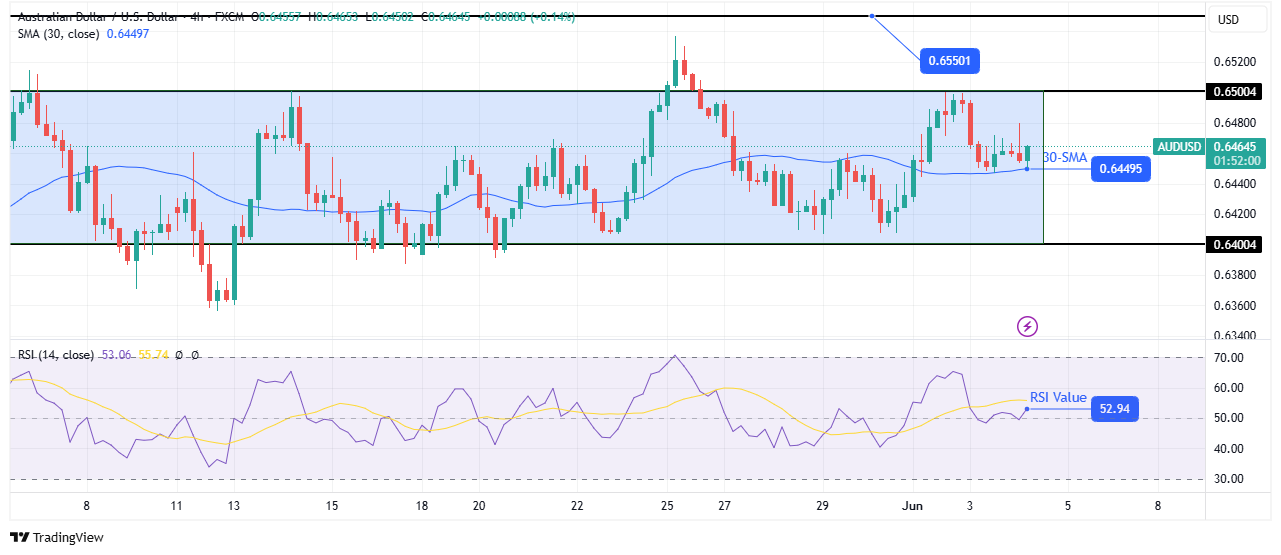This screenshot has width=1281, height=555.
Task: Click the RSI Value text annotation
Action: [x=1058, y=397]
